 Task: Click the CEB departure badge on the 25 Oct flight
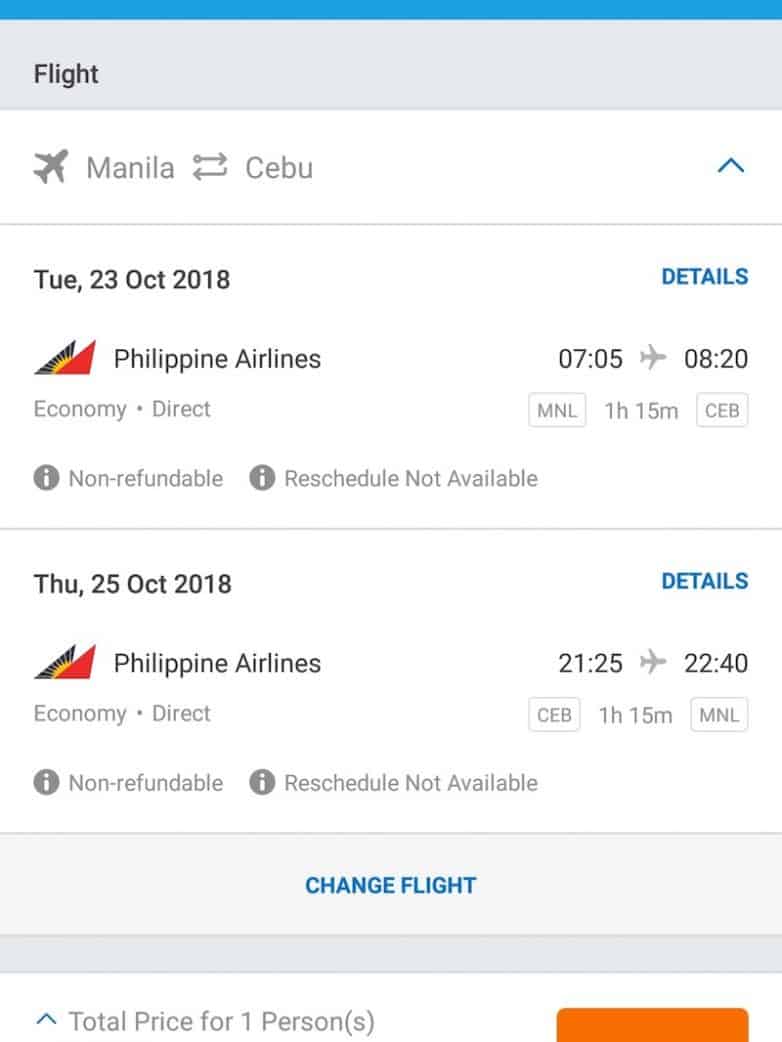coord(554,715)
